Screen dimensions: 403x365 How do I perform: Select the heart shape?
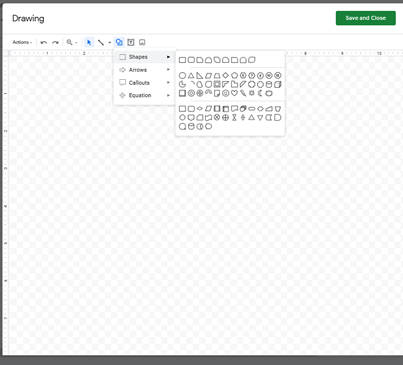click(234, 93)
